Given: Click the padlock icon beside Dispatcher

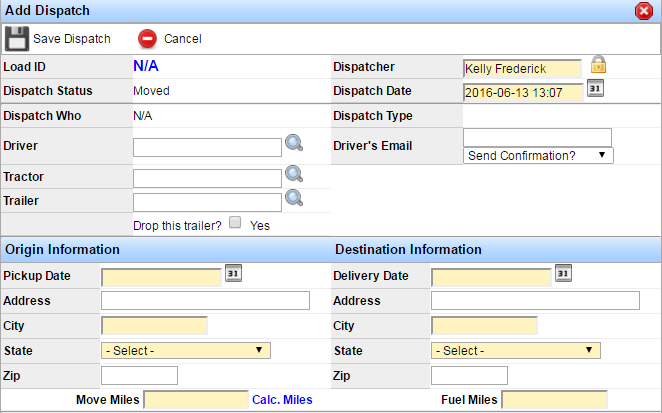Looking at the screenshot, I should click(x=598, y=65).
